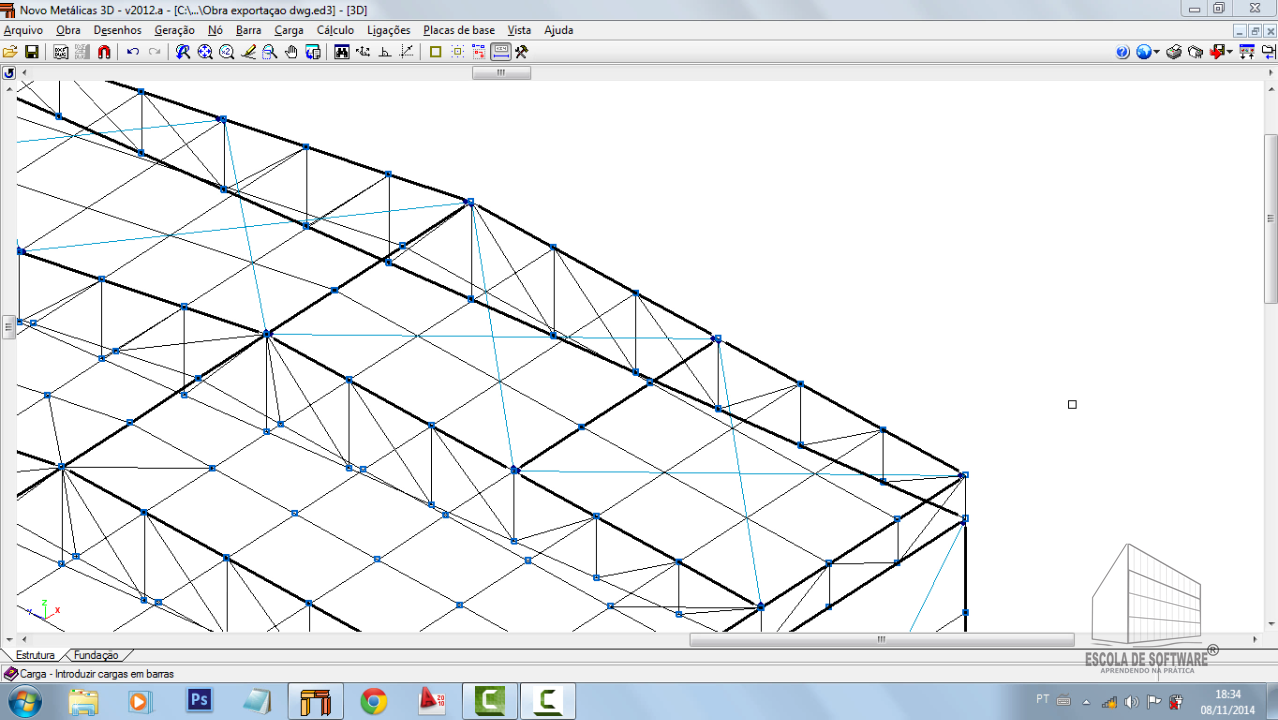Viewport: 1278px width, 720px height.
Task: Undo the last action
Action: (x=133, y=52)
